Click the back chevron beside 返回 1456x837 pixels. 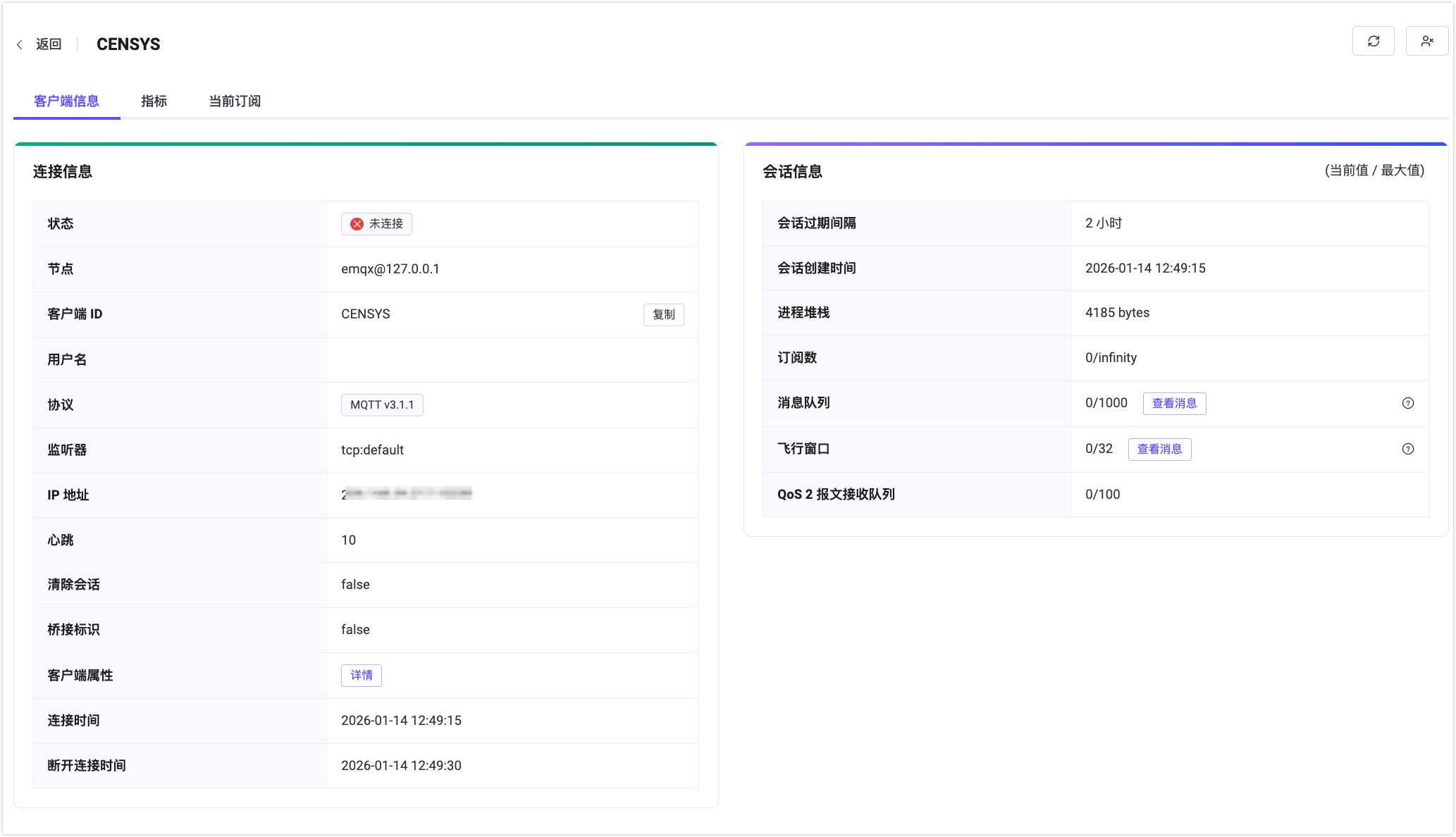tap(19, 44)
